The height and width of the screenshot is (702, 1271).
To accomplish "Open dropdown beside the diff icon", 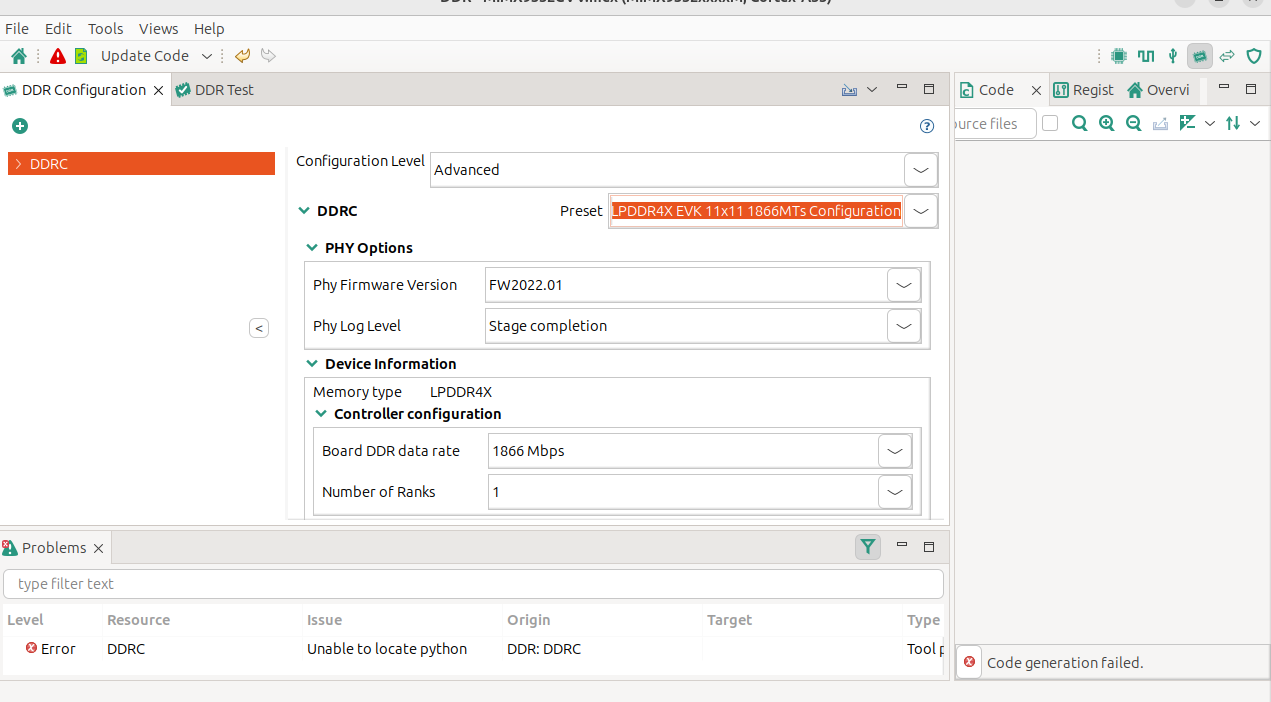I will pyautogui.click(x=1209, y=123).
